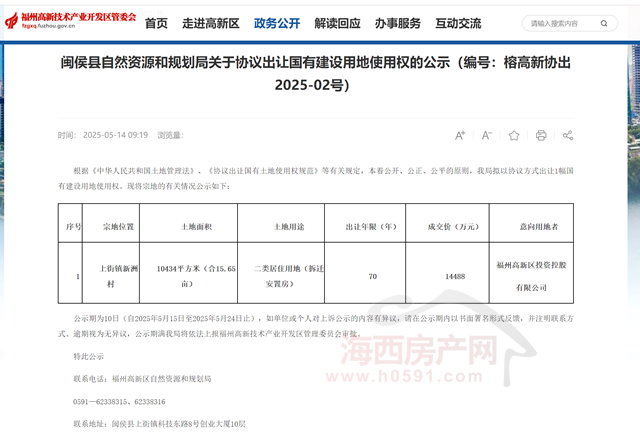Click the paragraph starting 公示期为10日
The image size is (640, 434).
tap(316, 326)
